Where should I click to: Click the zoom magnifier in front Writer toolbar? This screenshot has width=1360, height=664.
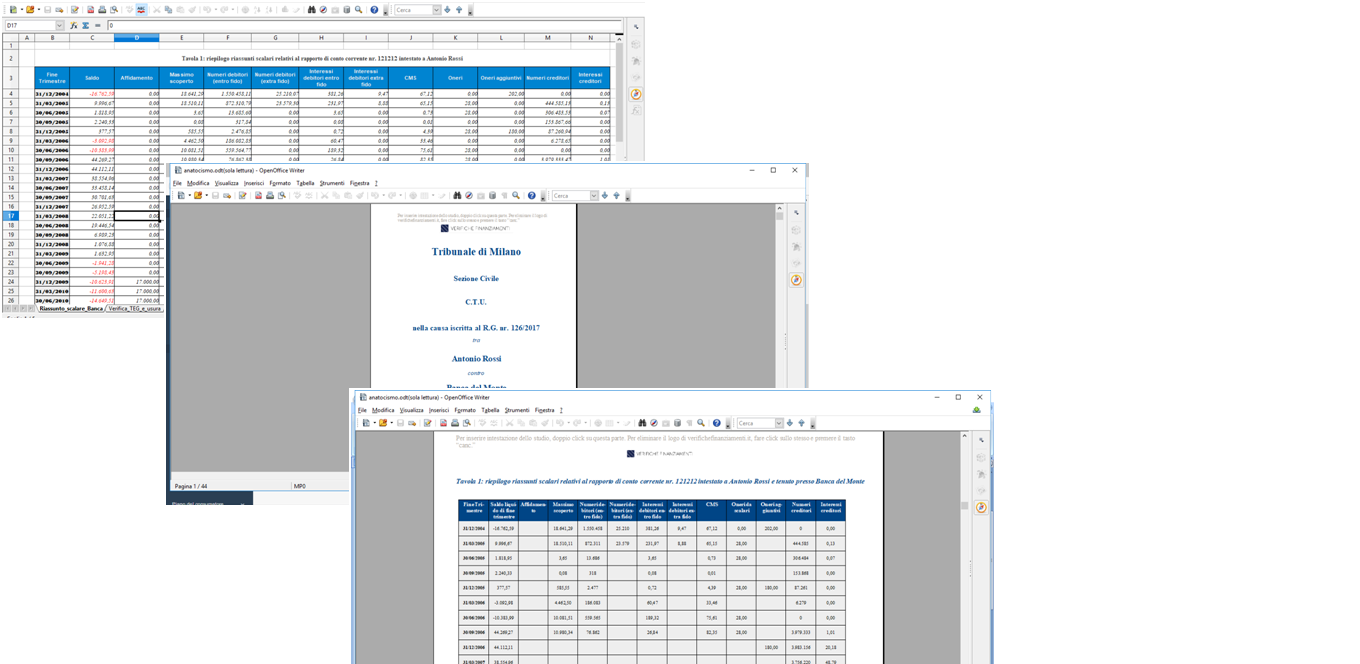tap(701, 423)
